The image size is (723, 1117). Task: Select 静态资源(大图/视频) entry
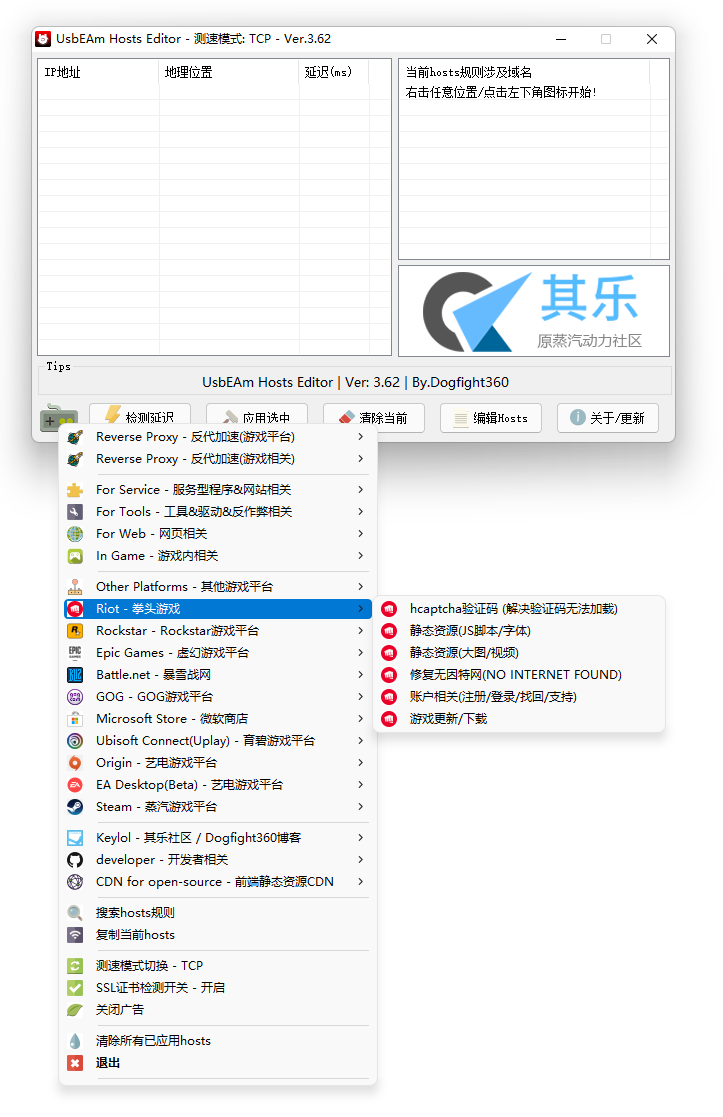(519, 653)
